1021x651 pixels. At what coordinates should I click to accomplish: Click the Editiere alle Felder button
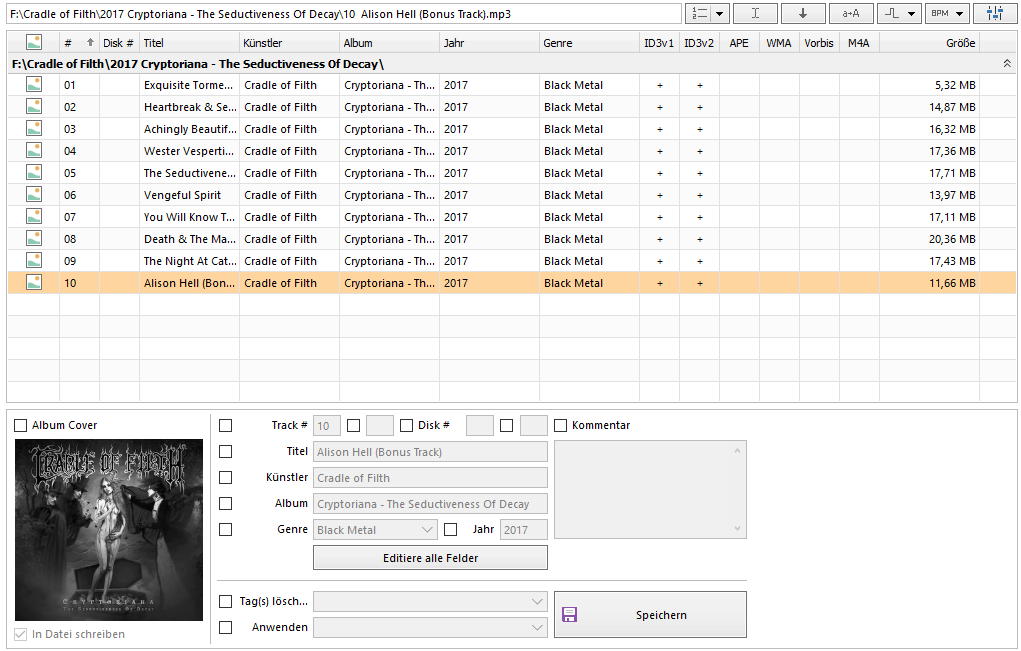(430, 557)
